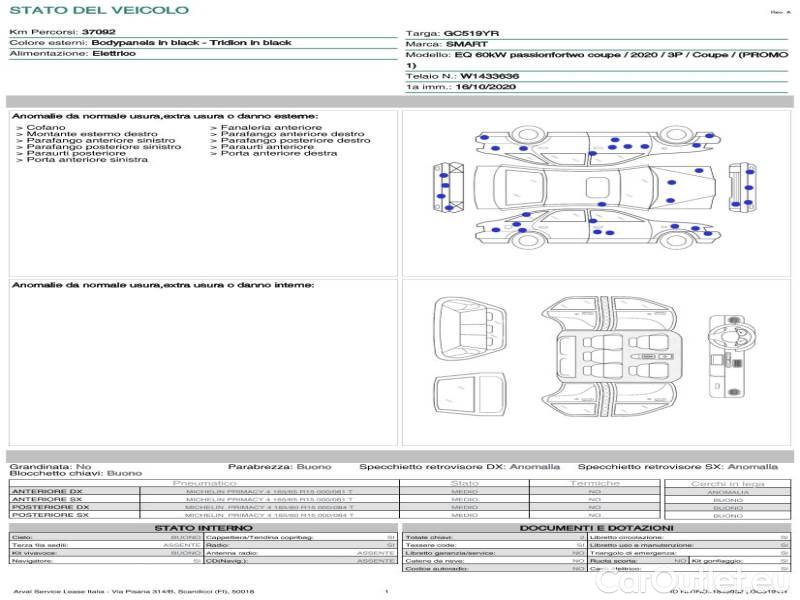Screen dimensions: 800x600
Task: Click the Parafango anteriore sinistro entry
Action: [x=101, y=140]
